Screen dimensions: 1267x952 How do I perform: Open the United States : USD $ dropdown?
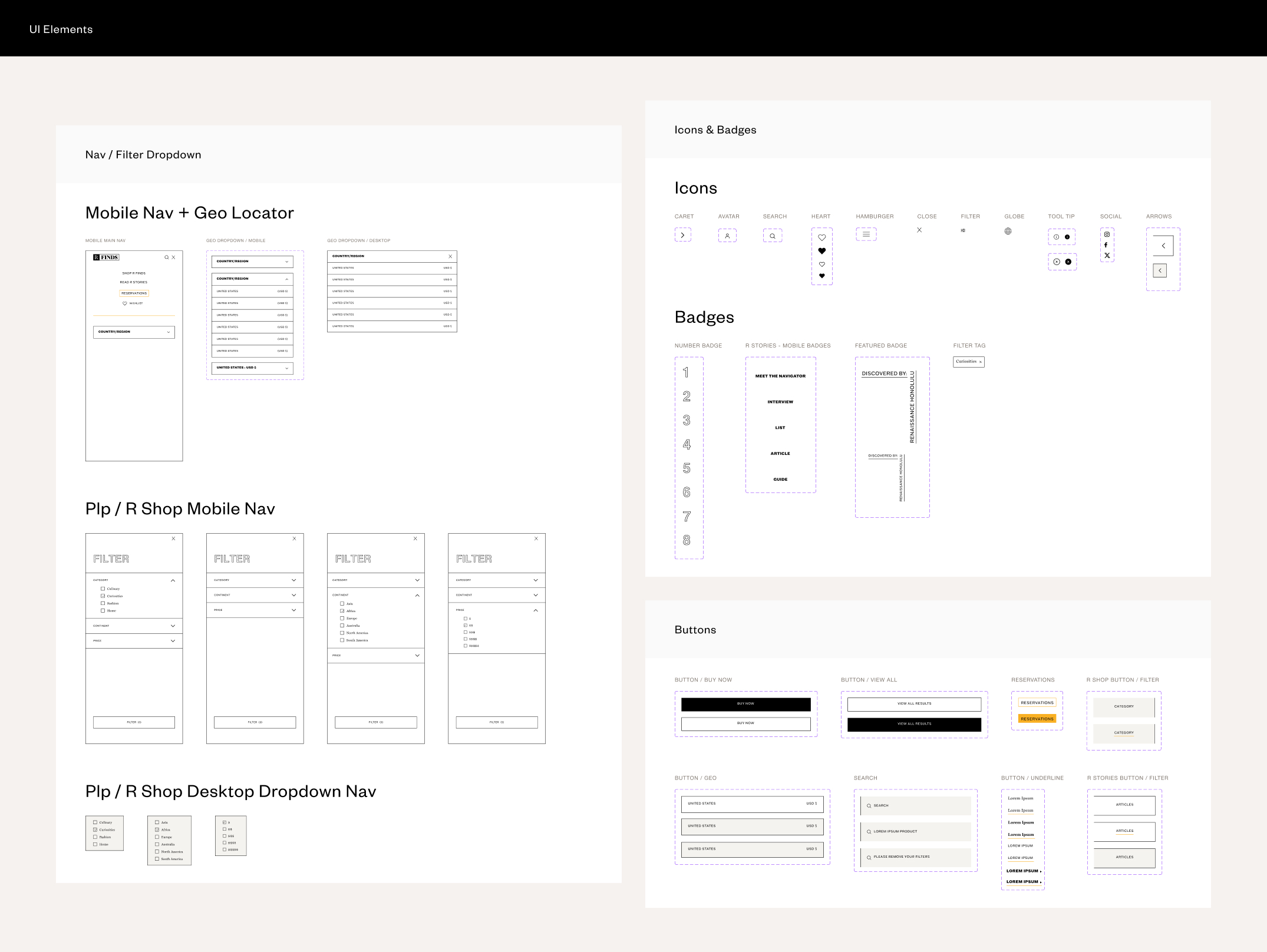[x=252, y=368]
